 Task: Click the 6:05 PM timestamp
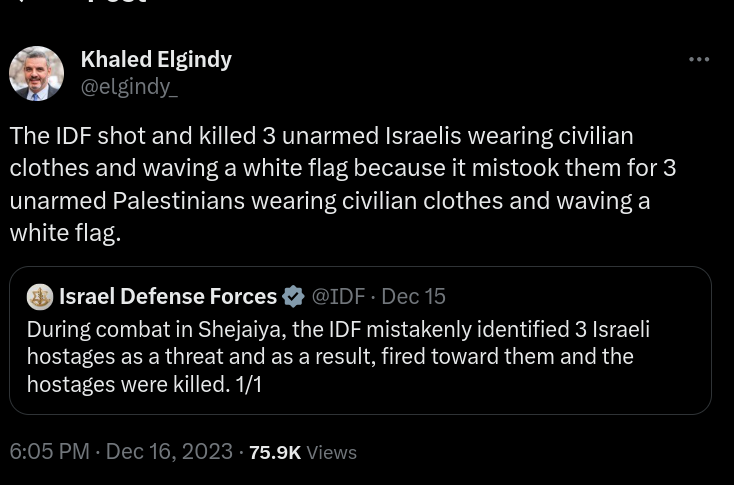point(49,452)
